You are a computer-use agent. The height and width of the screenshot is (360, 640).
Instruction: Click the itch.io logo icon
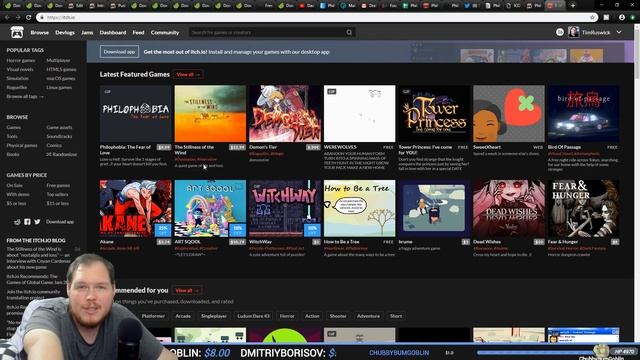click(17, 32)
